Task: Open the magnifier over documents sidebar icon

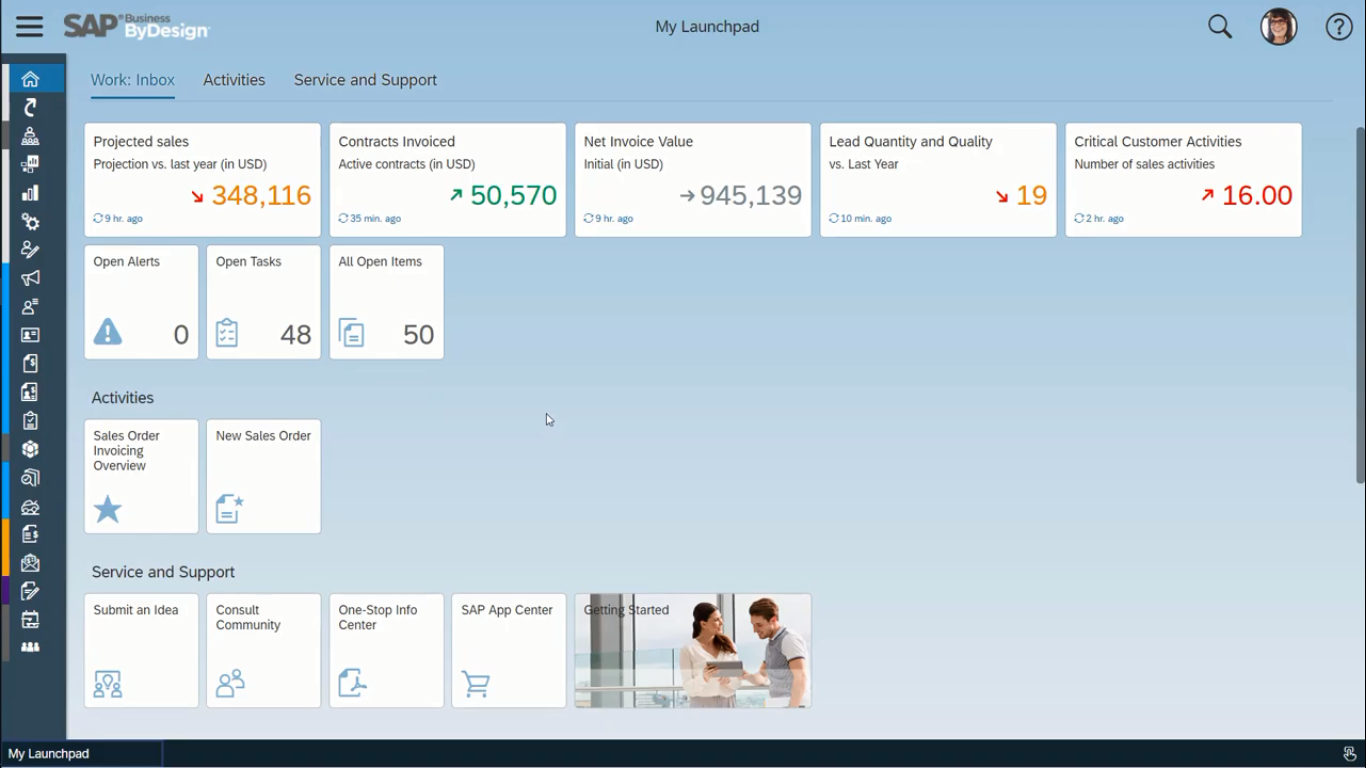Action: click(30, 477)
